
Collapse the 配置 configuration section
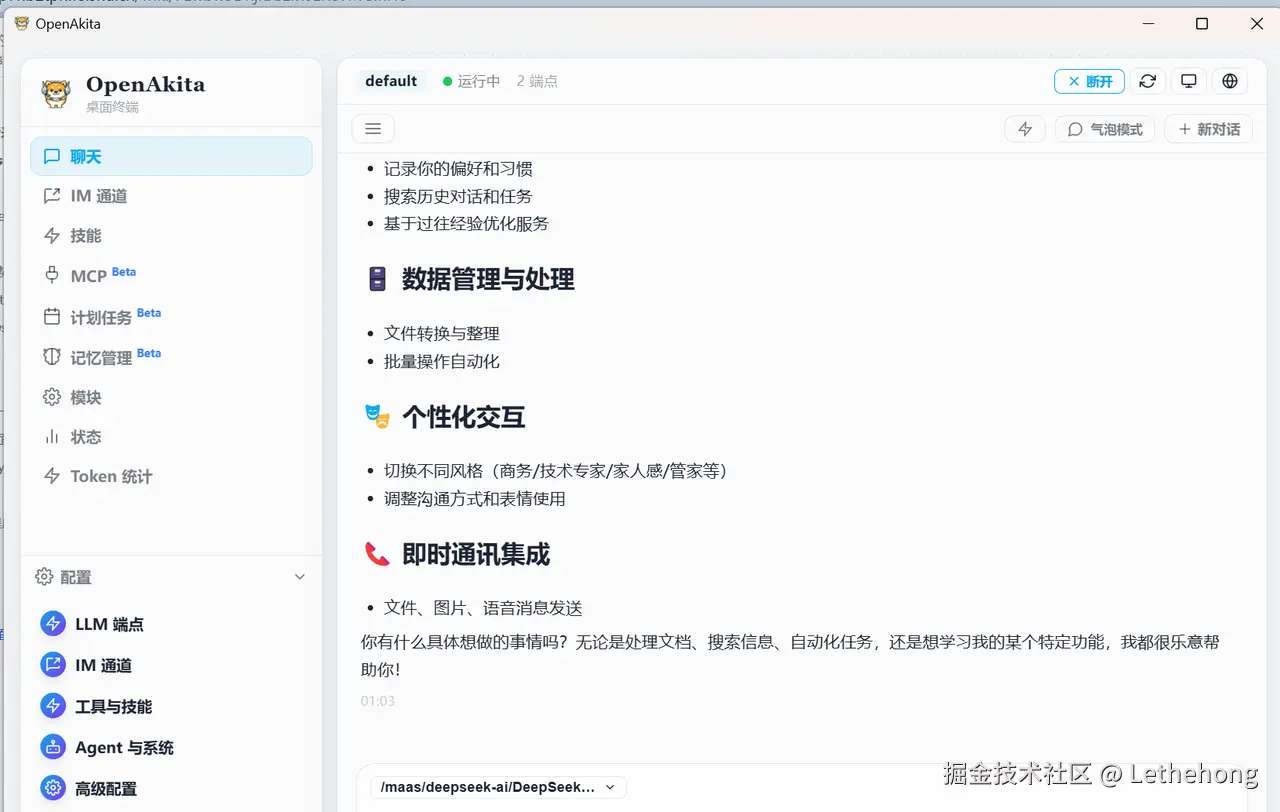tap(299, 577)
